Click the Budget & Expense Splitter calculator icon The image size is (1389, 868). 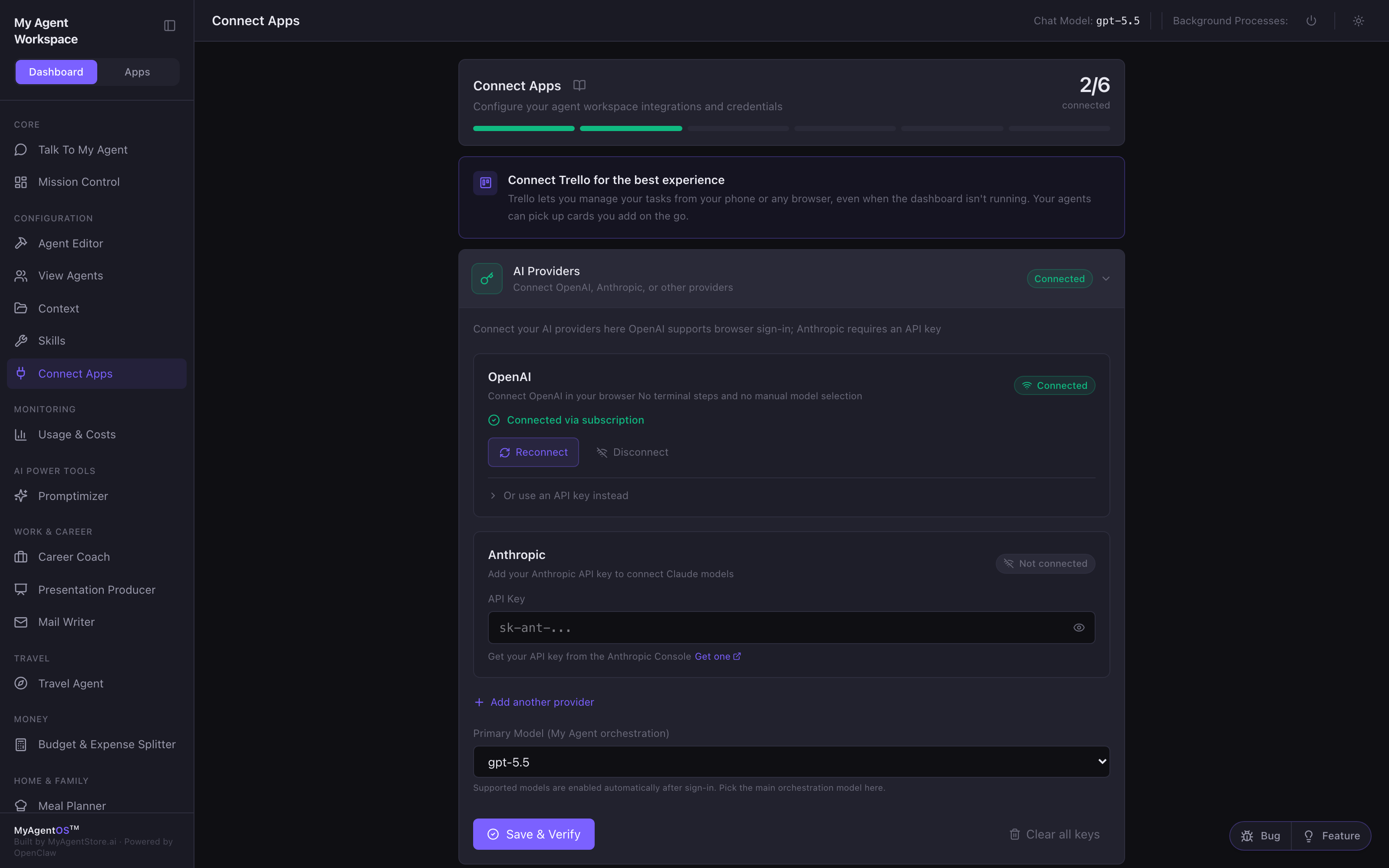pos(21,745)
